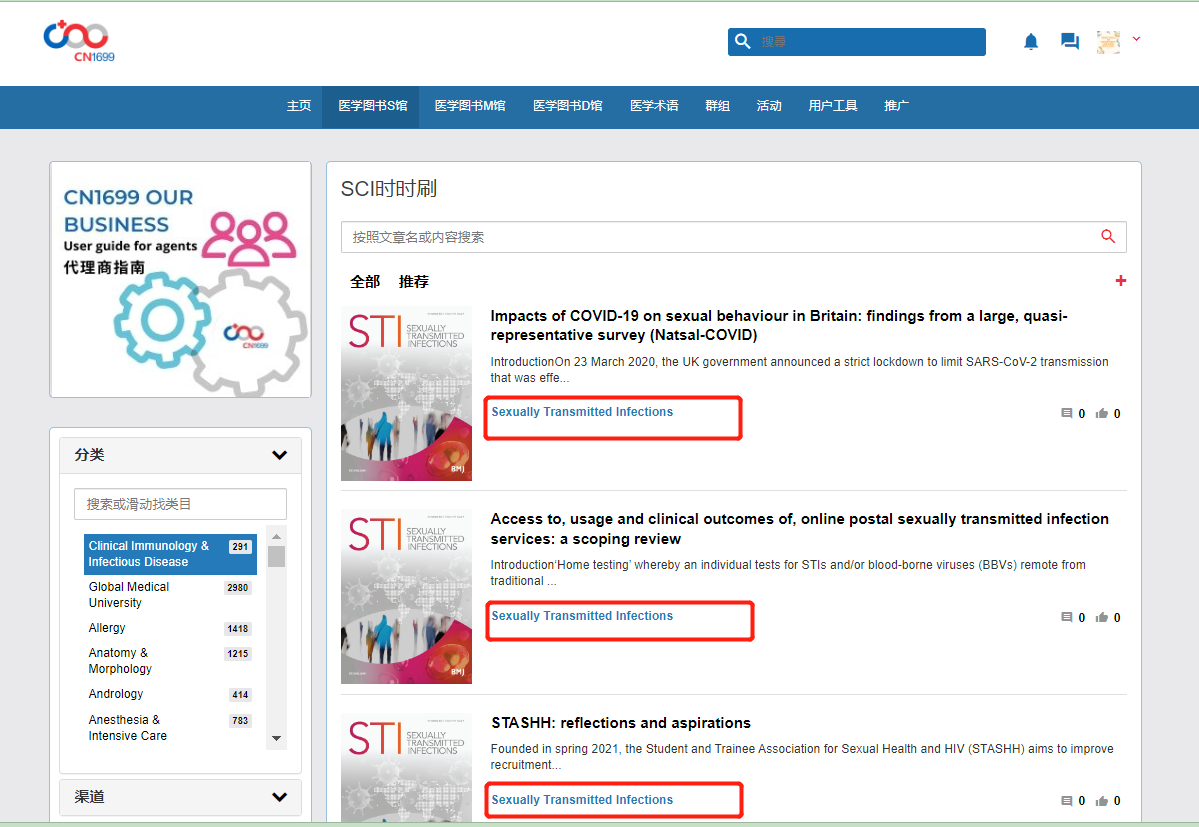Open the 用户工具 menu
The height and width of the screenshot is (827, 1199).
[x=833, y=106]
